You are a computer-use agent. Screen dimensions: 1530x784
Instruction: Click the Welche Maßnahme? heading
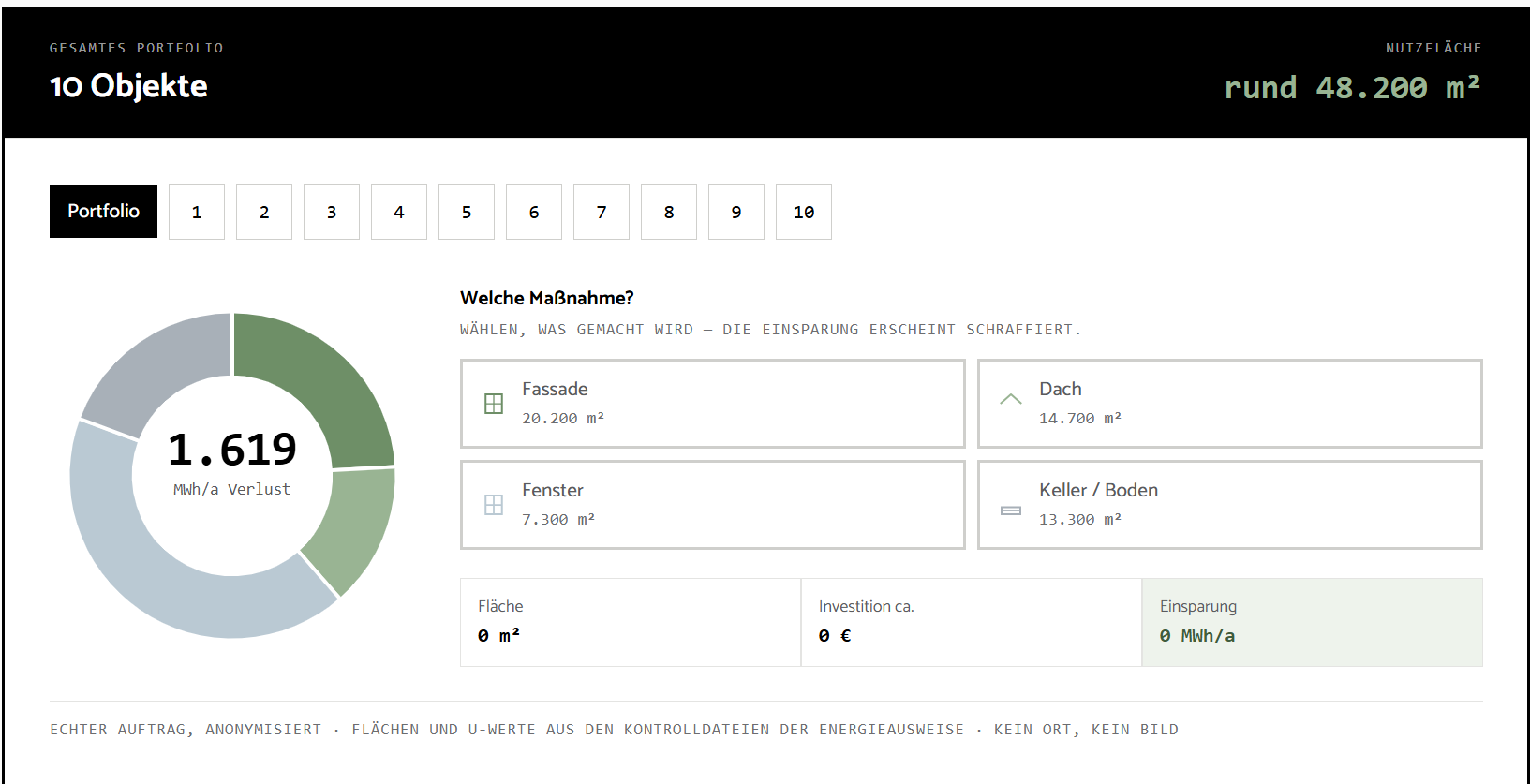(x=547, y=298)
